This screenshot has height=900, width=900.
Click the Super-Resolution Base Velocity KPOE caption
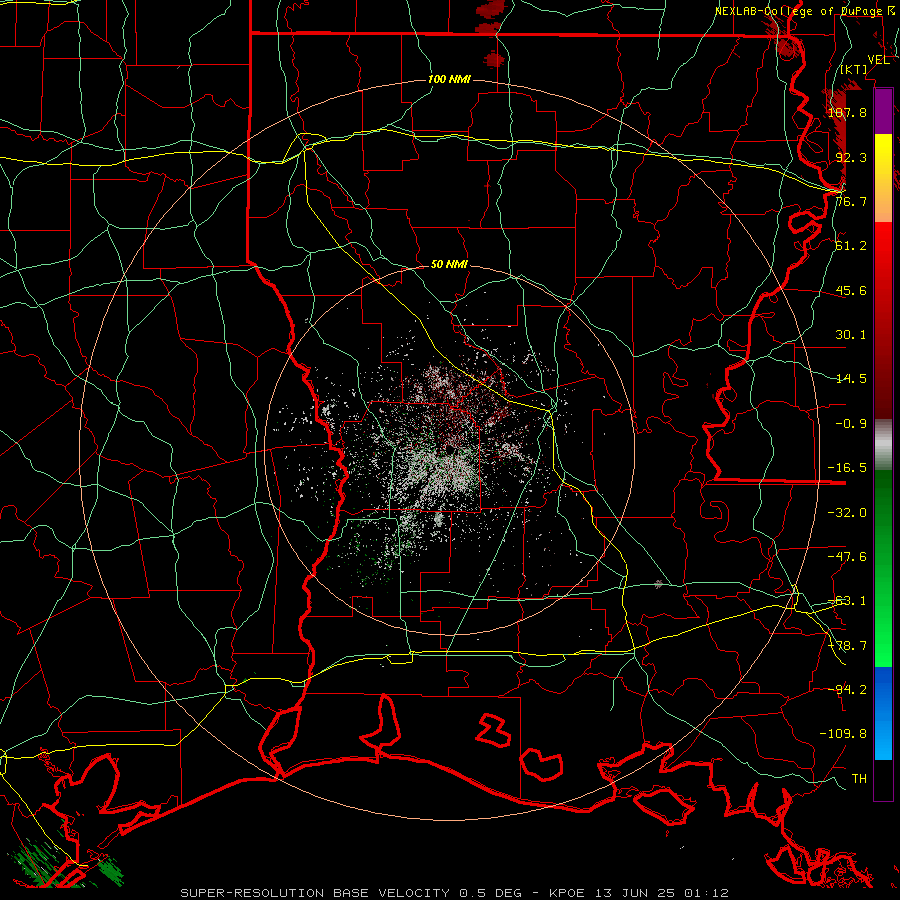(455, 893)
